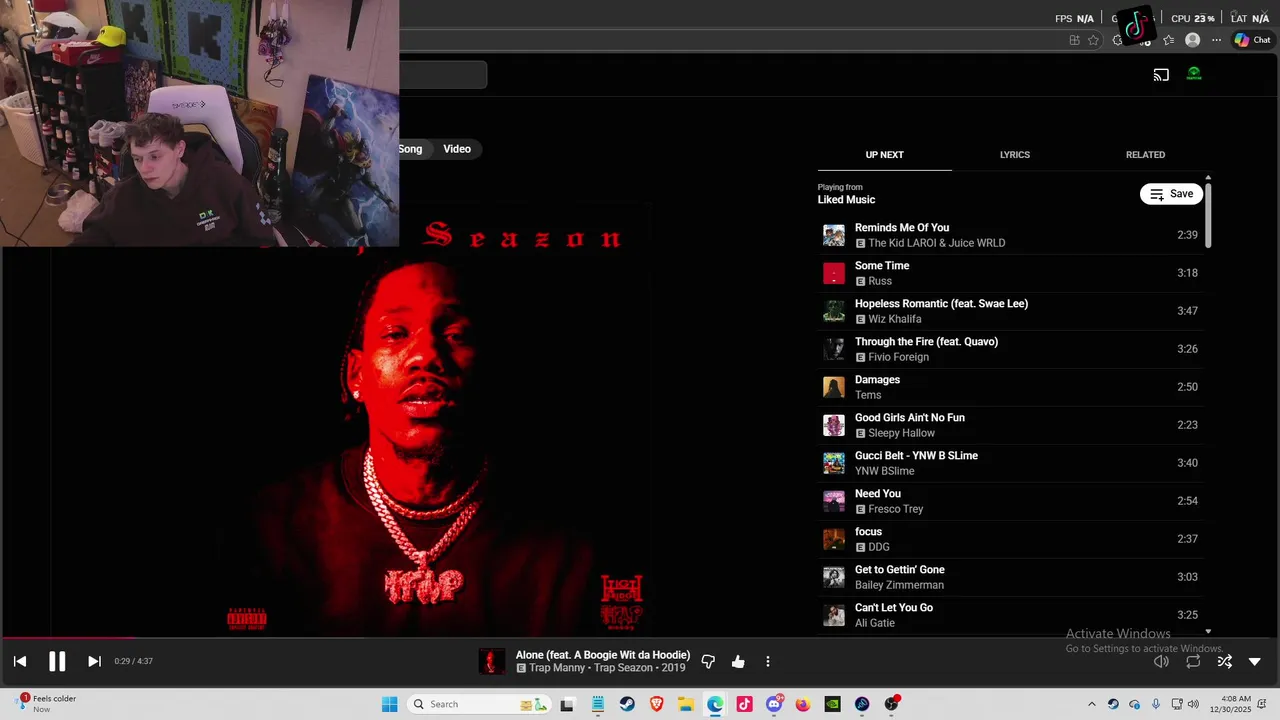Open Copilot Chat in browser
Image resolution: width=1280 pixels, height=720 pixels.
point(1252,40)
